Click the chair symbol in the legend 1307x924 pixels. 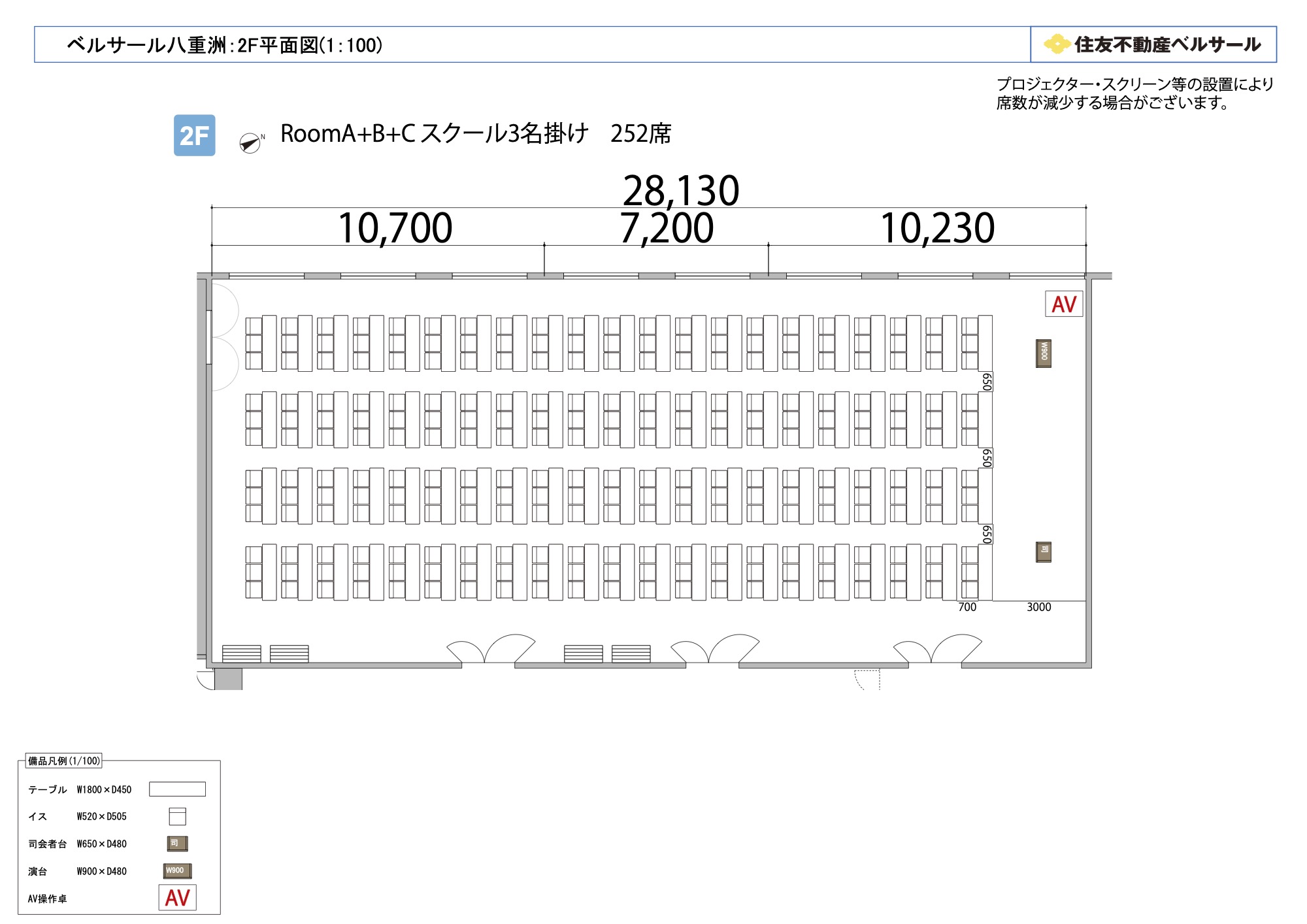pos(177,816)
